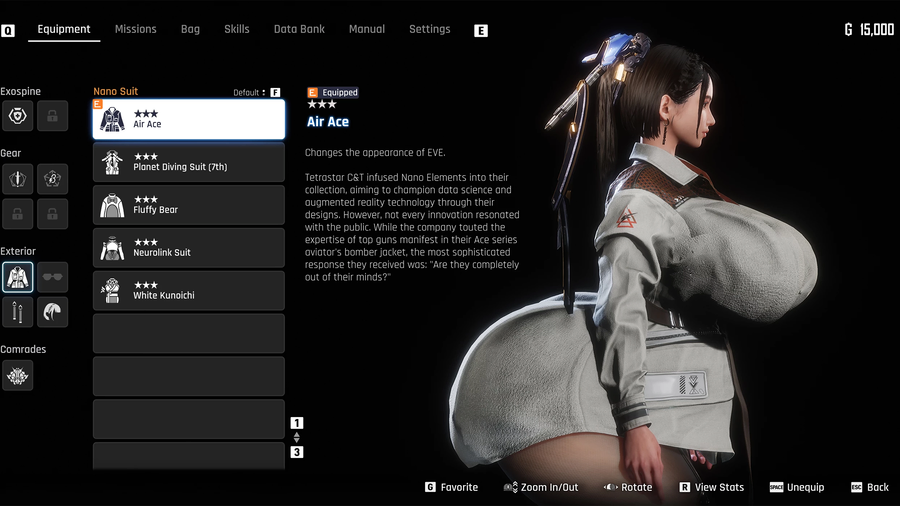Select the equipped Exospine slot icon
Image resolution: width=900 pixels, height=506 pixels.
[17, 116]
